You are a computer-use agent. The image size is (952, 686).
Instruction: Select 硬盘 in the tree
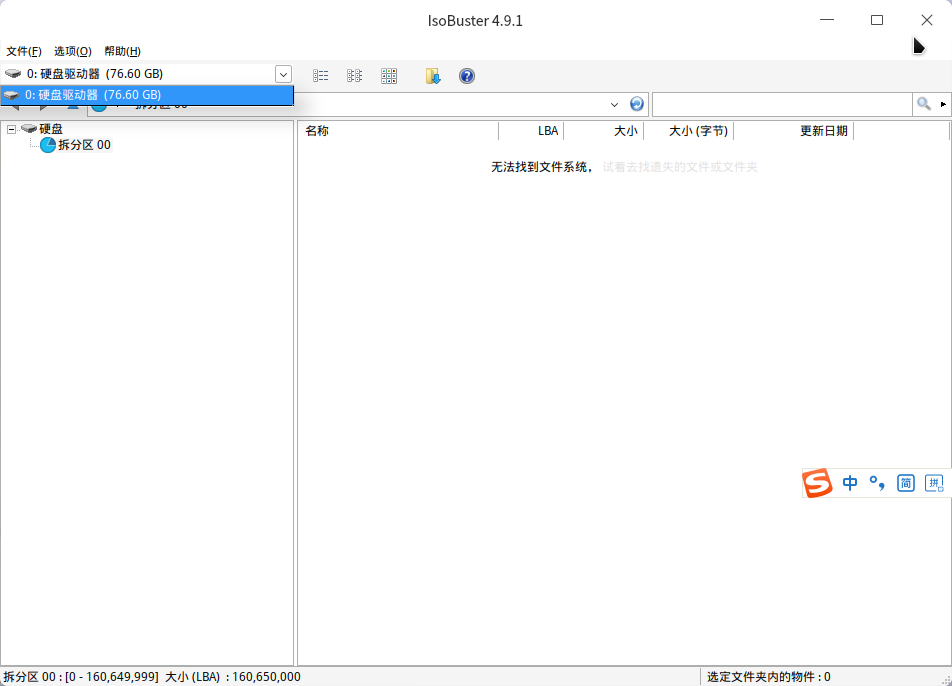click(51, 129)
